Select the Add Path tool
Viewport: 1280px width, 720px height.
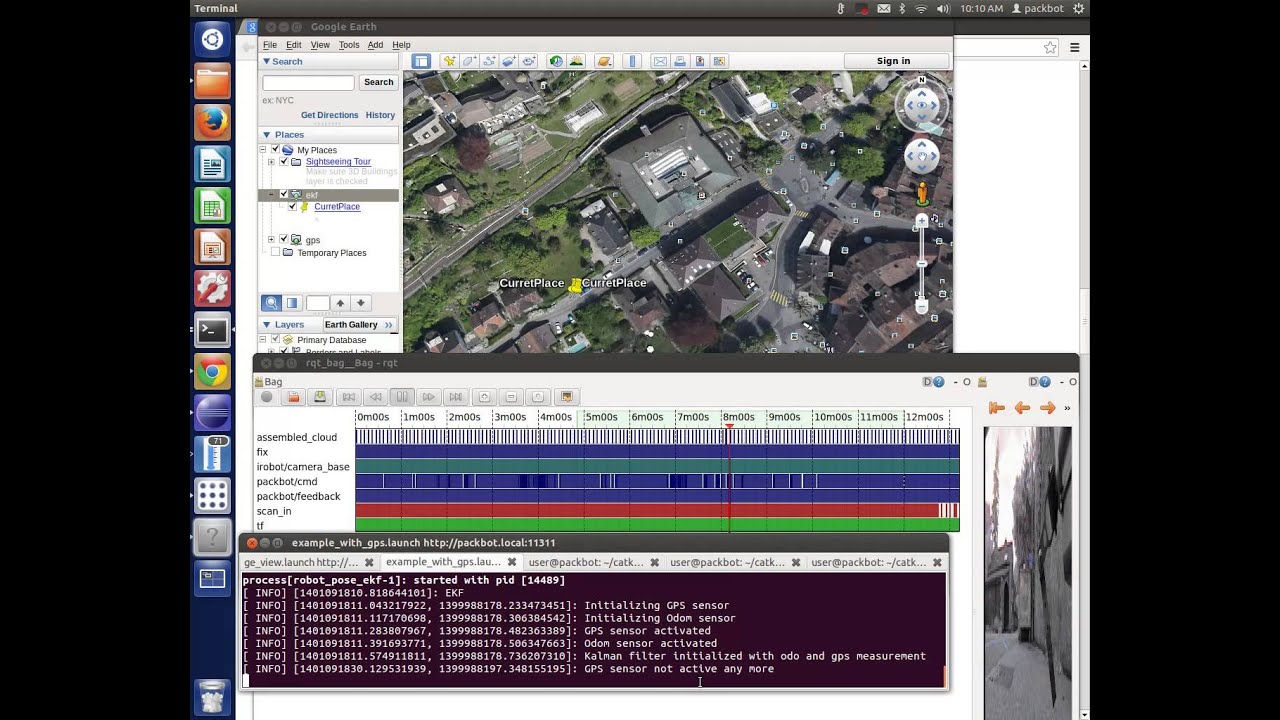(489, 61)
